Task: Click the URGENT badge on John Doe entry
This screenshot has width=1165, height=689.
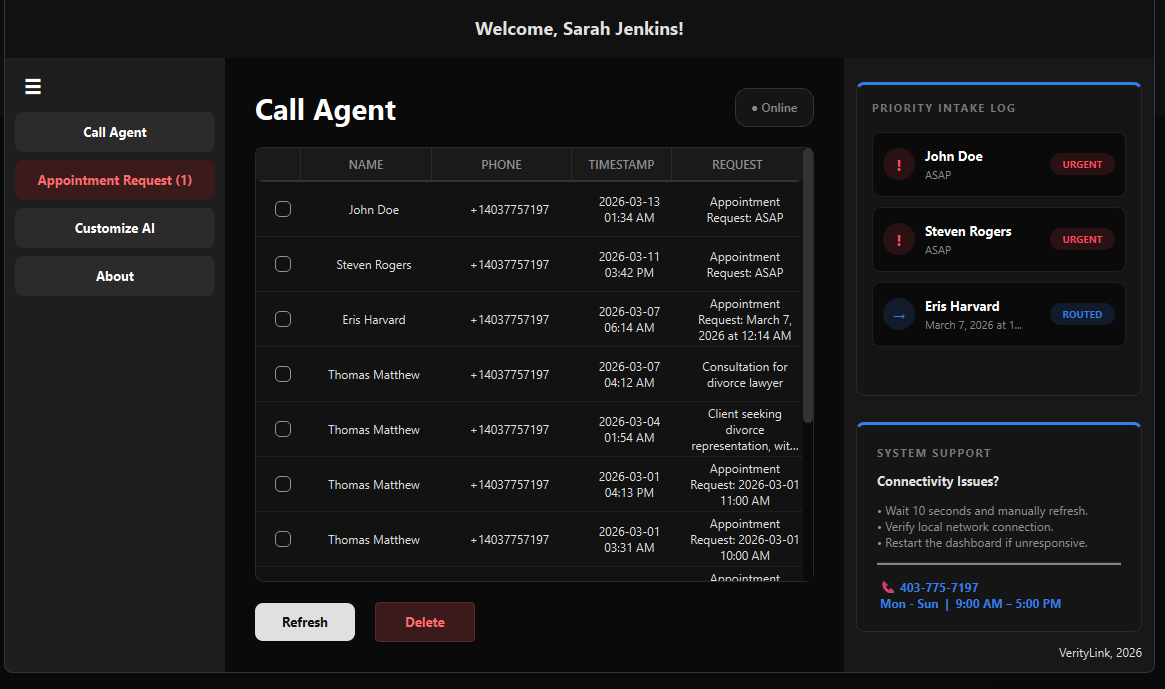Action: (x=1081, y=164)
